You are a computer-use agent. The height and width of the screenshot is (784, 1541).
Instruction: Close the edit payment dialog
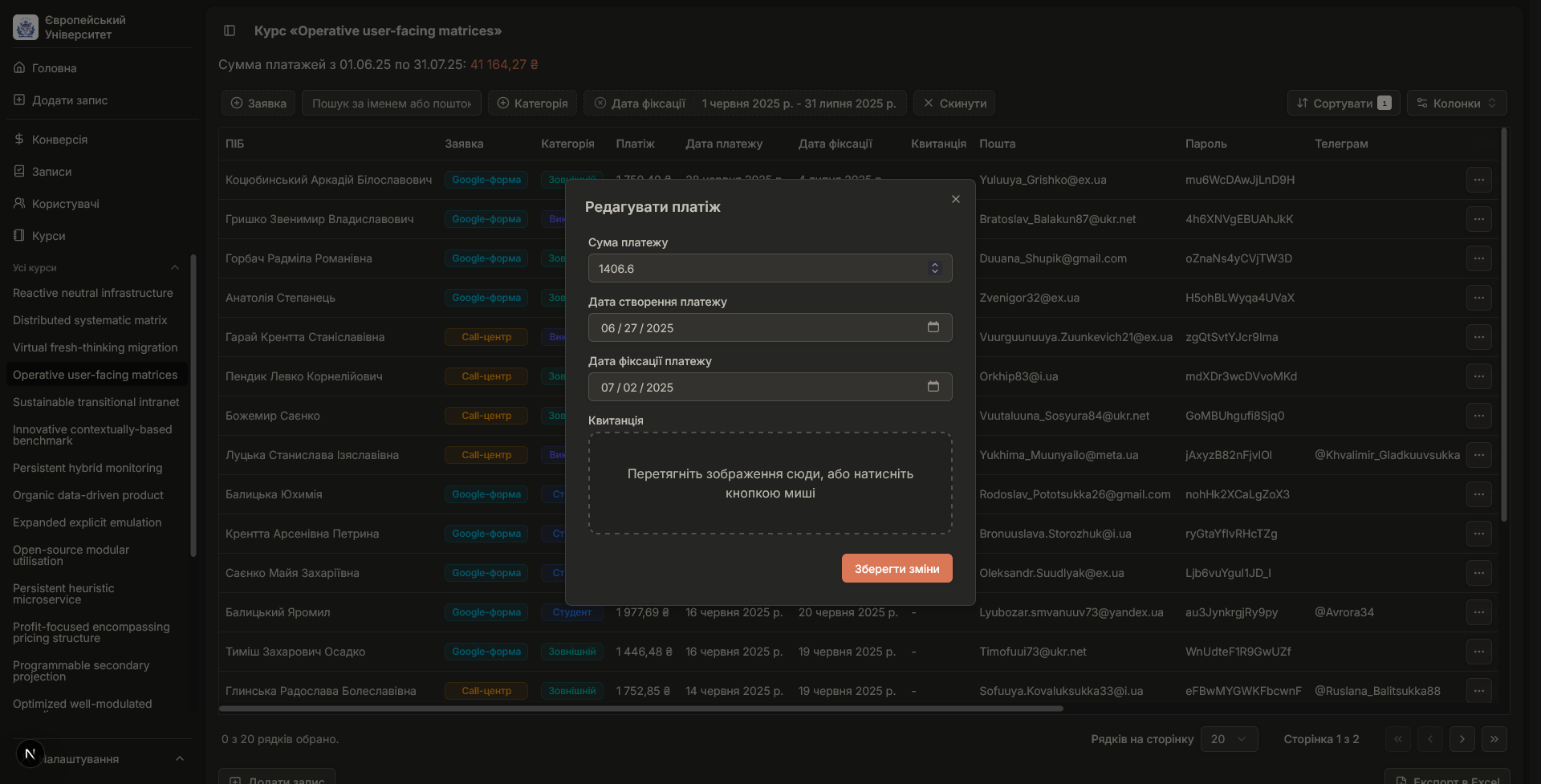[x=955, y=199]
